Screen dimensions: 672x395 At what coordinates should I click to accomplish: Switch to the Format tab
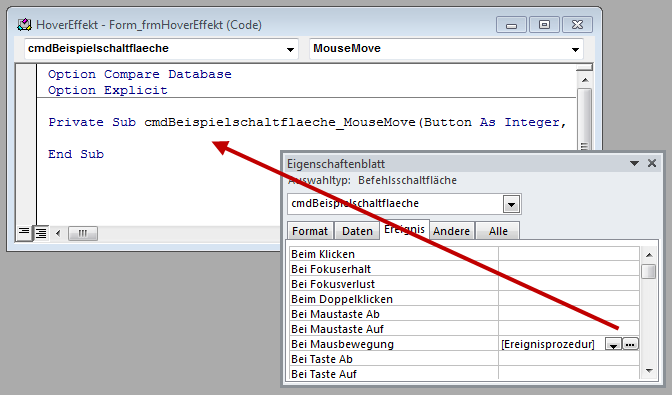[310, 231]
